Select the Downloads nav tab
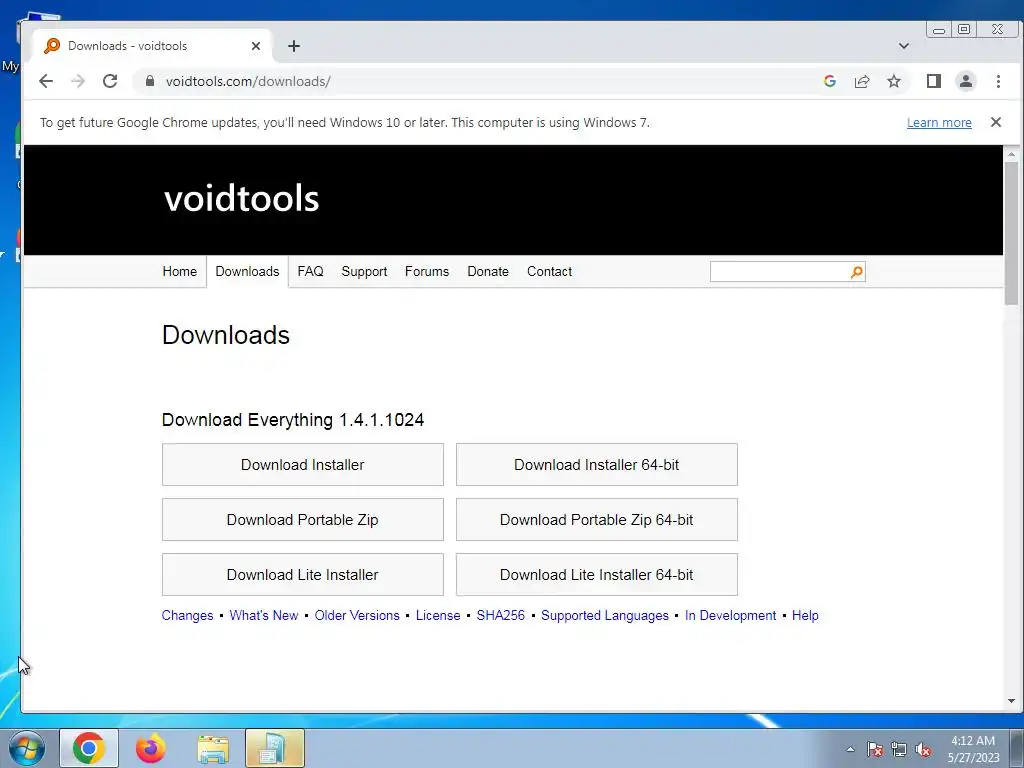Viewport: 1024px width, 768px height. (x=248, y=271)
